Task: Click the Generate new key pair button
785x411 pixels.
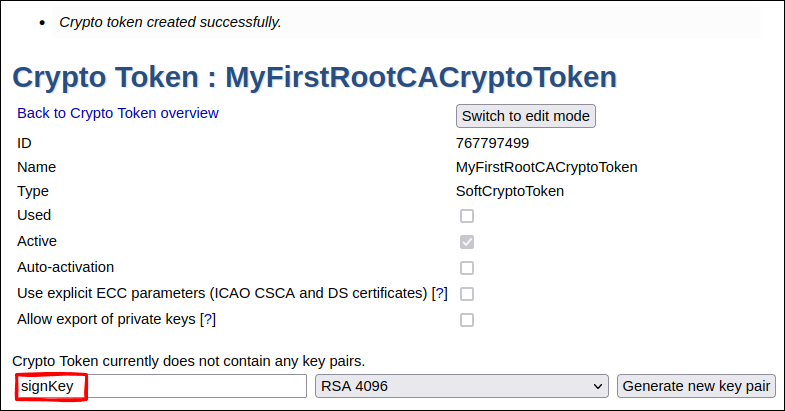Action: (x=696, y=386)
